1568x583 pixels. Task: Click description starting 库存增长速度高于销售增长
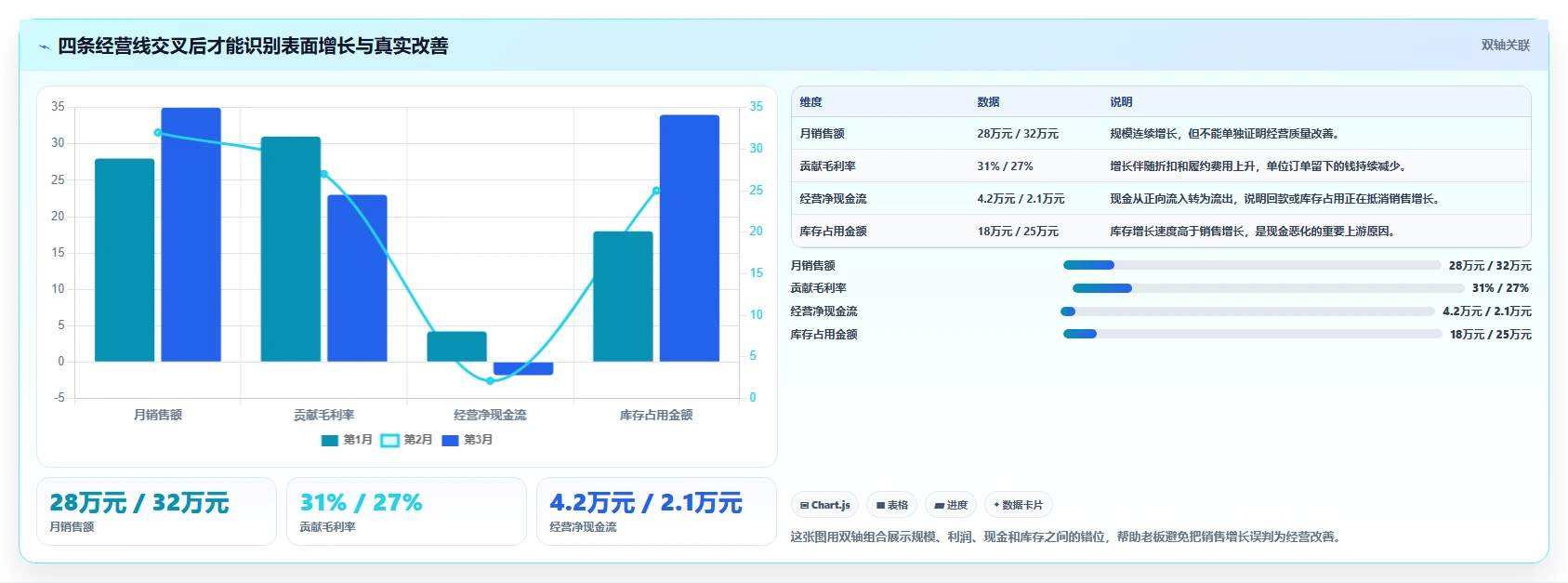(x=1252, y=232)
